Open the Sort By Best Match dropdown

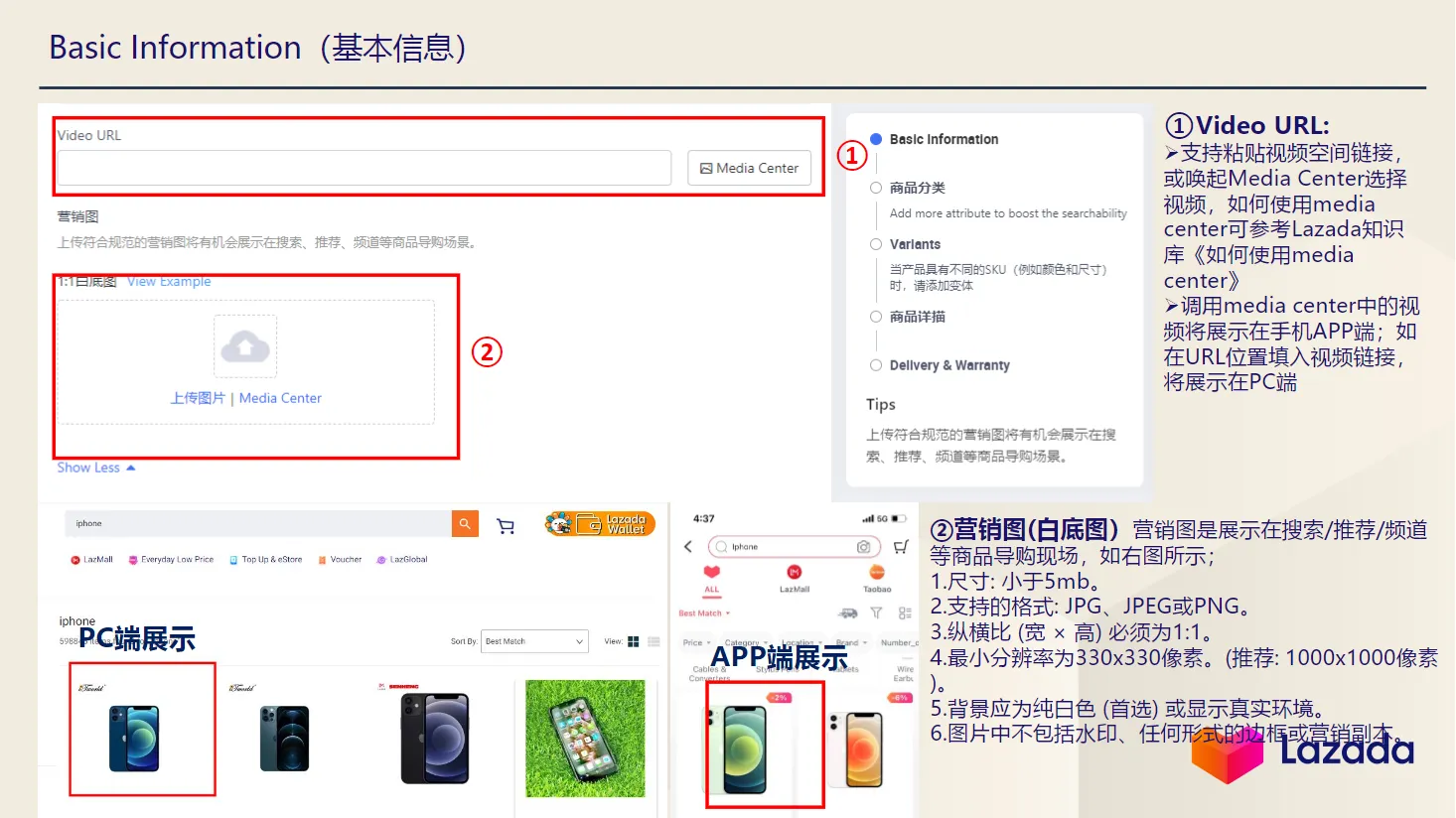coord(533,640)
